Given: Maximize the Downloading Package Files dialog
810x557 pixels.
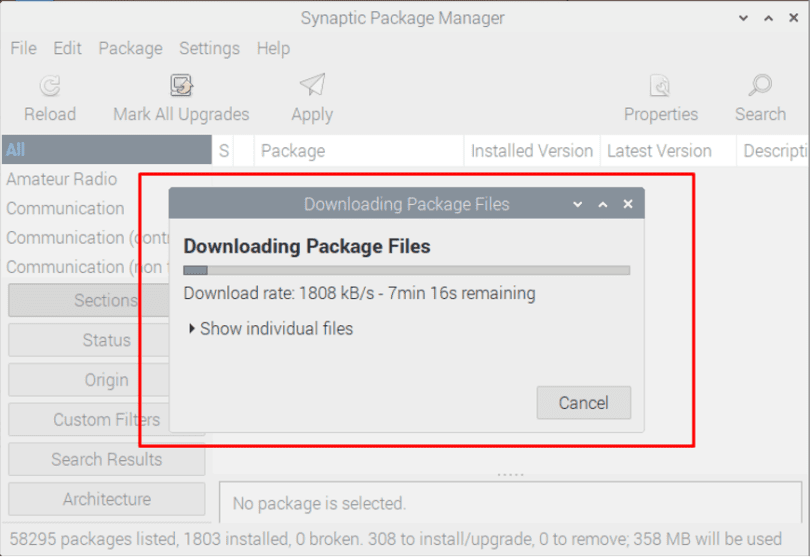Looking at the screenshot, I should tap(603, 205).
